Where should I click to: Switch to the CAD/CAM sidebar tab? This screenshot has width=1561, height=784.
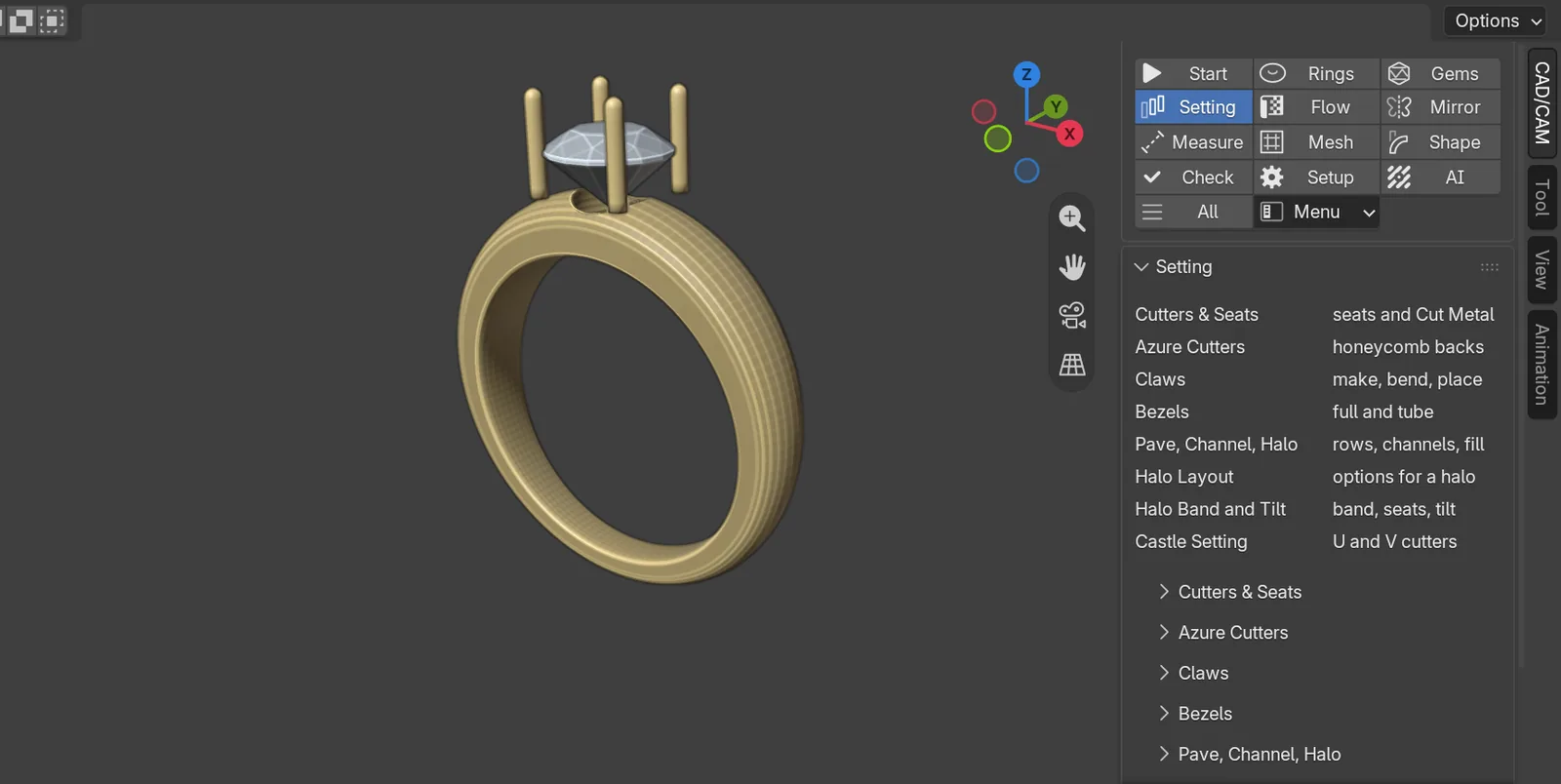pyautogui.click(x=1541, y=103)
